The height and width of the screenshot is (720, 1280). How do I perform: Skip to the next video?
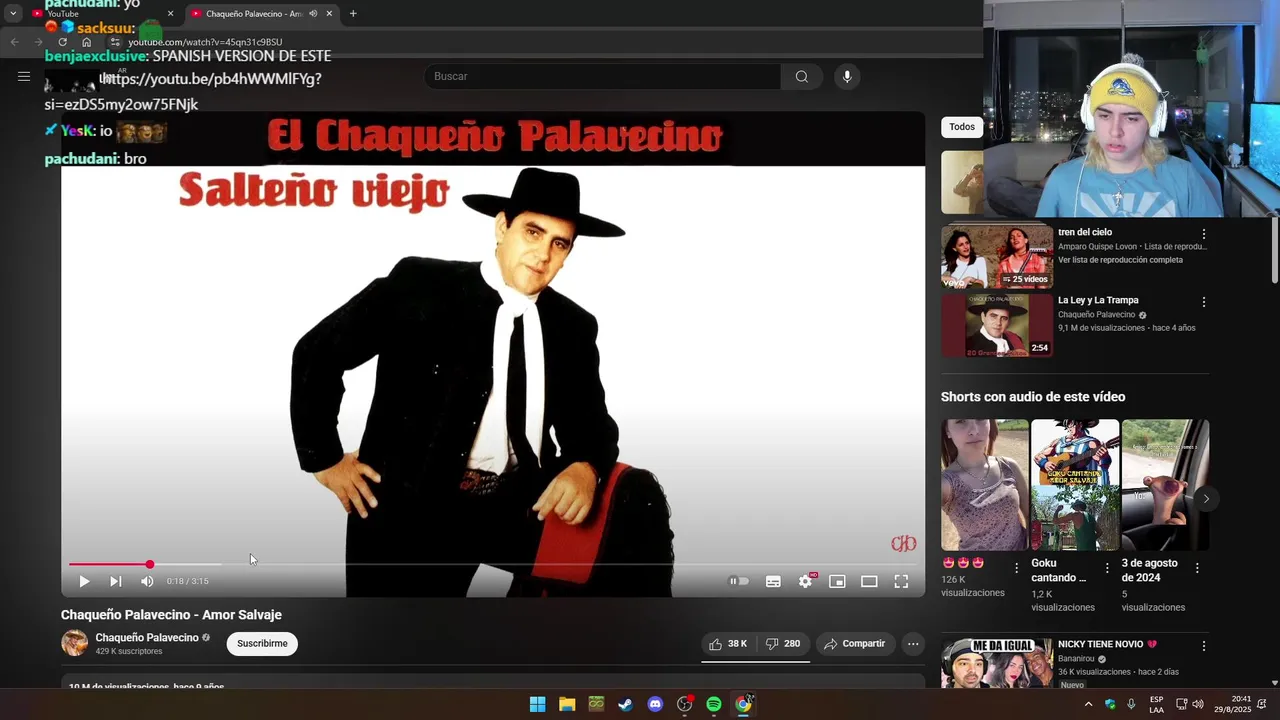click(116, 581)
